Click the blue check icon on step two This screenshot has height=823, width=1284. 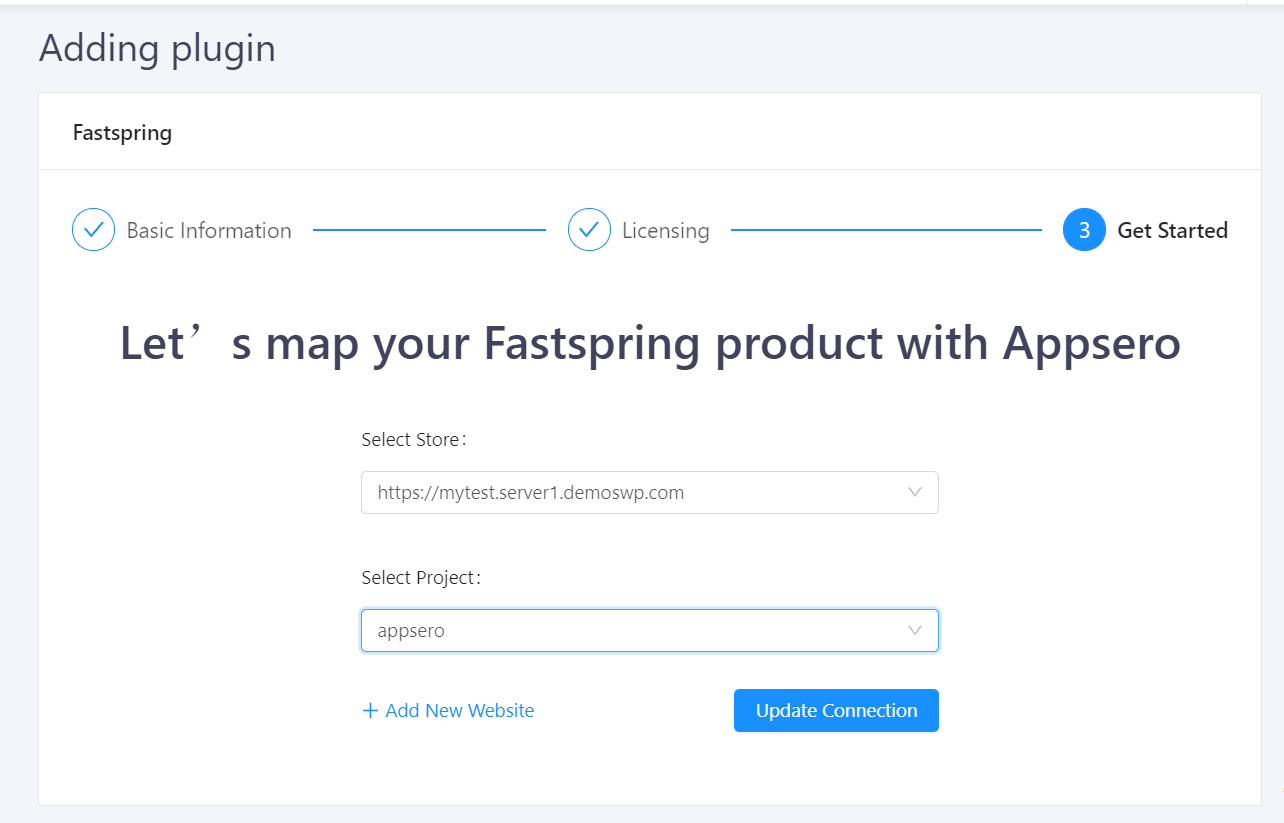(x=589, y=229)
